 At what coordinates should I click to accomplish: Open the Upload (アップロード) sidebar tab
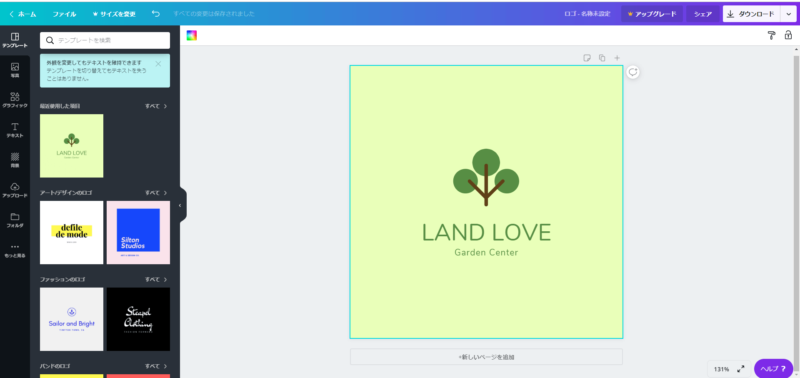pyautogui.click(x=15, y=190)
